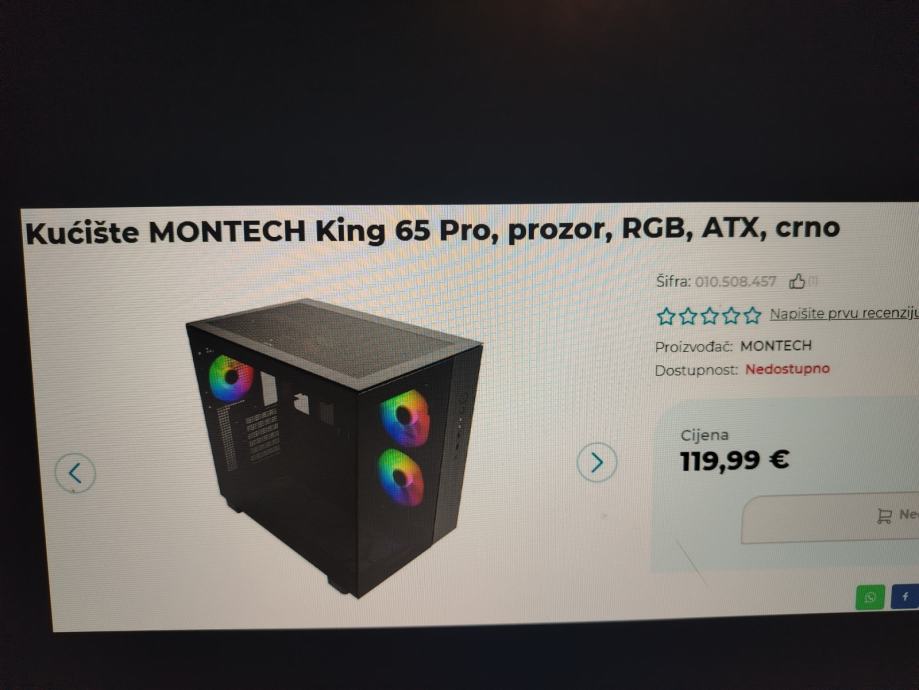Image resolution: width=919 pixels, height=690 pixels.
Task: Click the thumbs-up like icon
Action: [797, 281]
